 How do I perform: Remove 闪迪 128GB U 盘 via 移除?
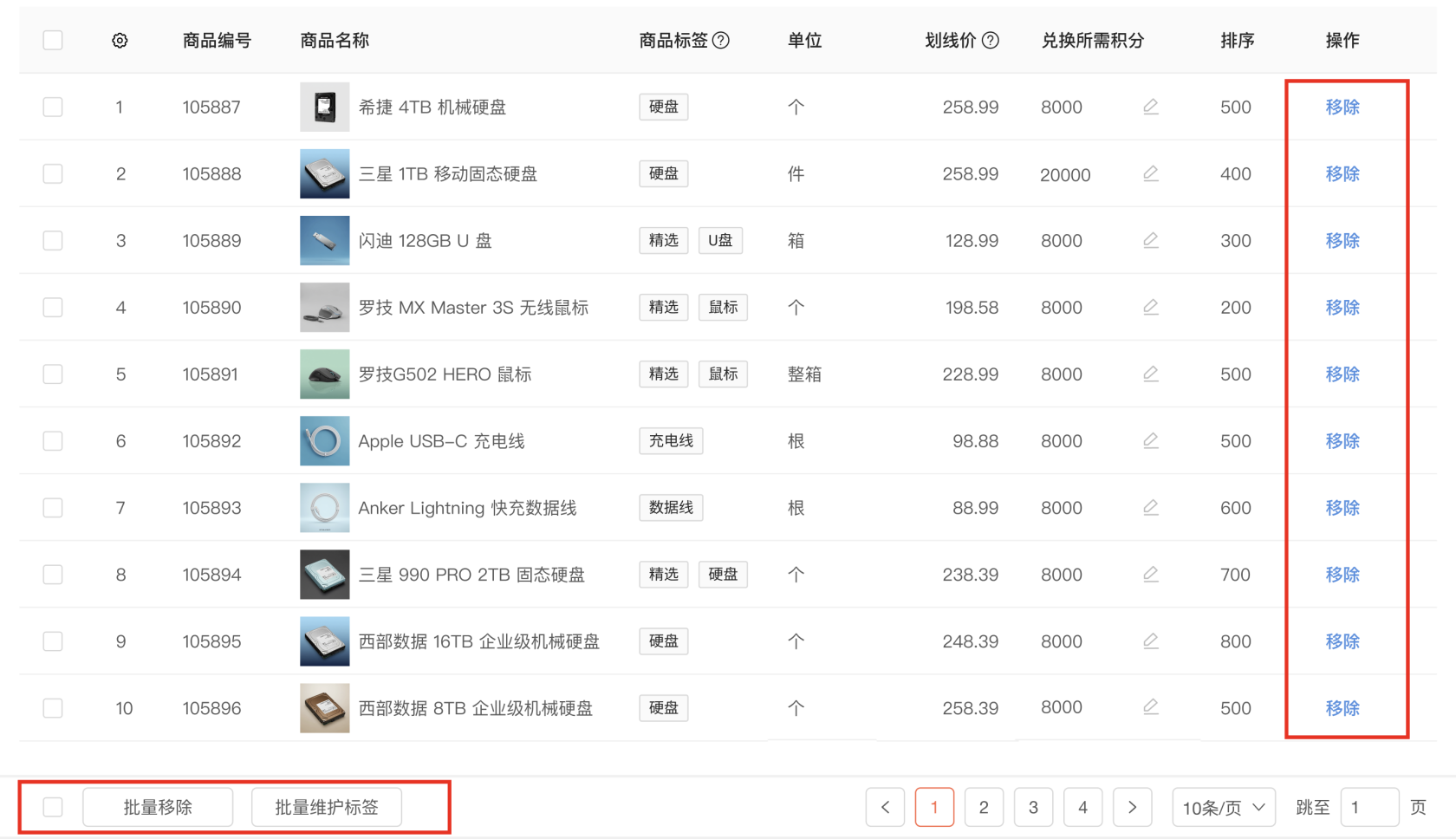point(1342,240)
